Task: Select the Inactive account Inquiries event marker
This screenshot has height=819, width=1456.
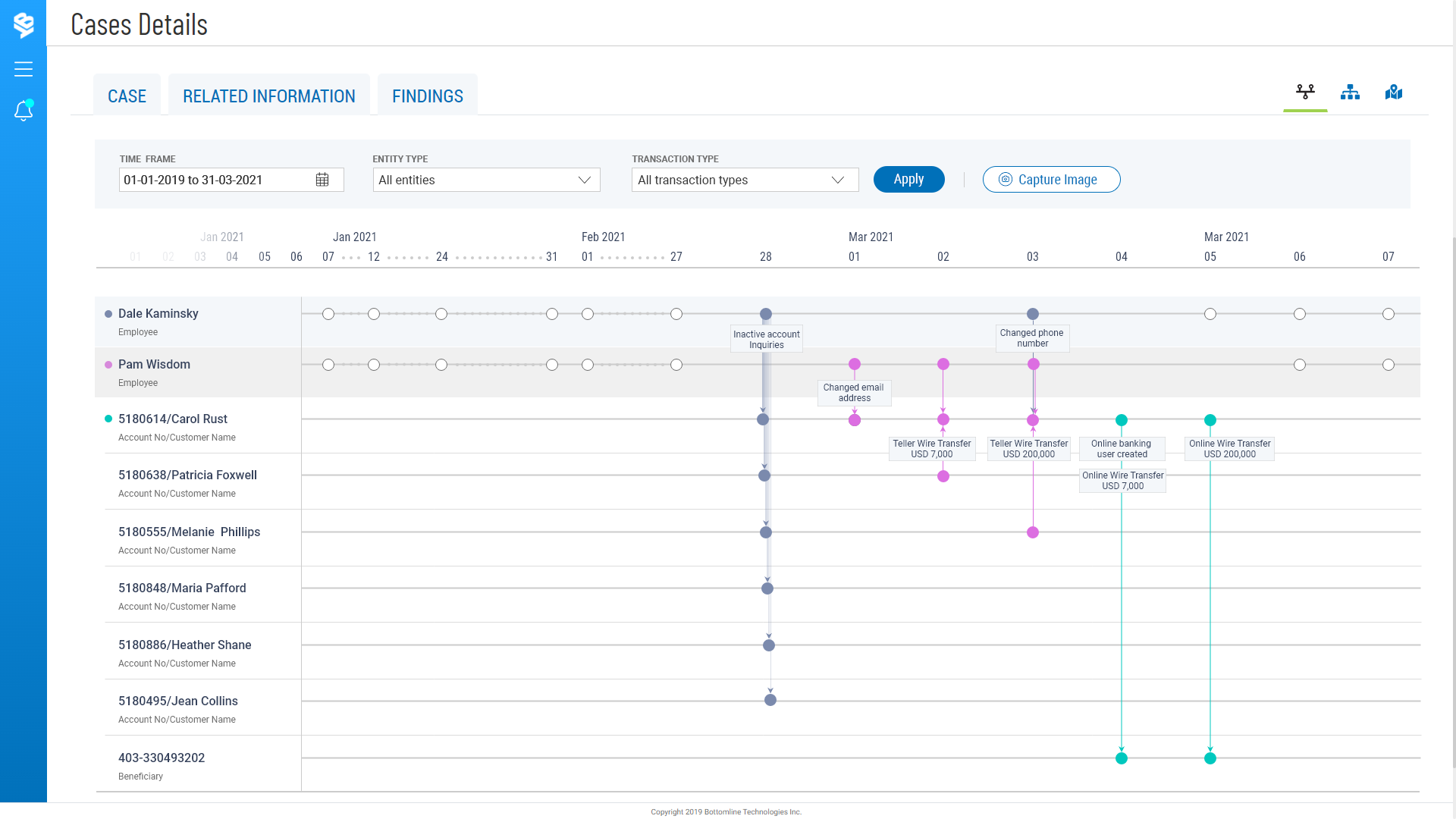Action: tap(766, 314)
